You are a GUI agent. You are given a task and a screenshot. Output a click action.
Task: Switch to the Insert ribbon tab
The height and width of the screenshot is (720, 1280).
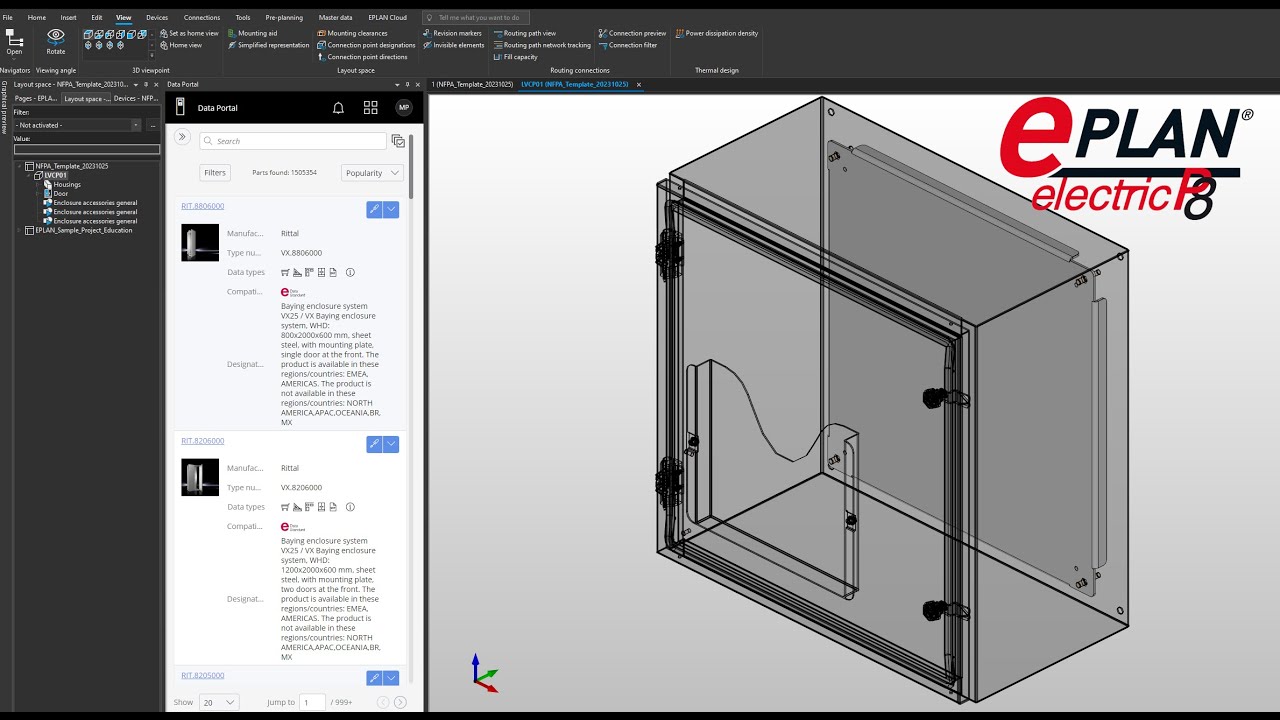[x=68, y=17]
